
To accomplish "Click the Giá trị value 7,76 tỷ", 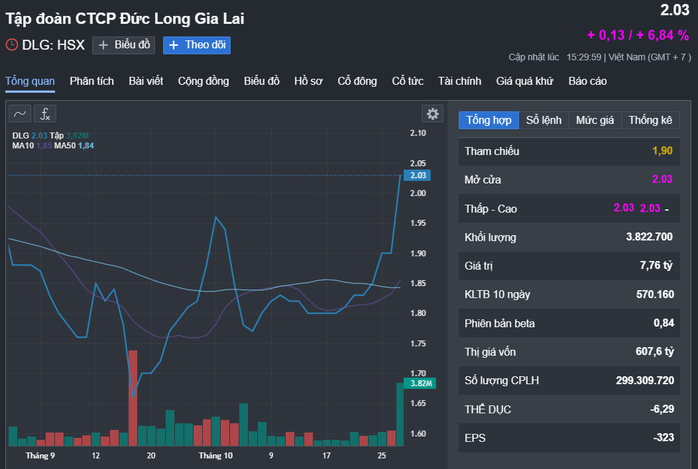I will click(x=656, y=266).
